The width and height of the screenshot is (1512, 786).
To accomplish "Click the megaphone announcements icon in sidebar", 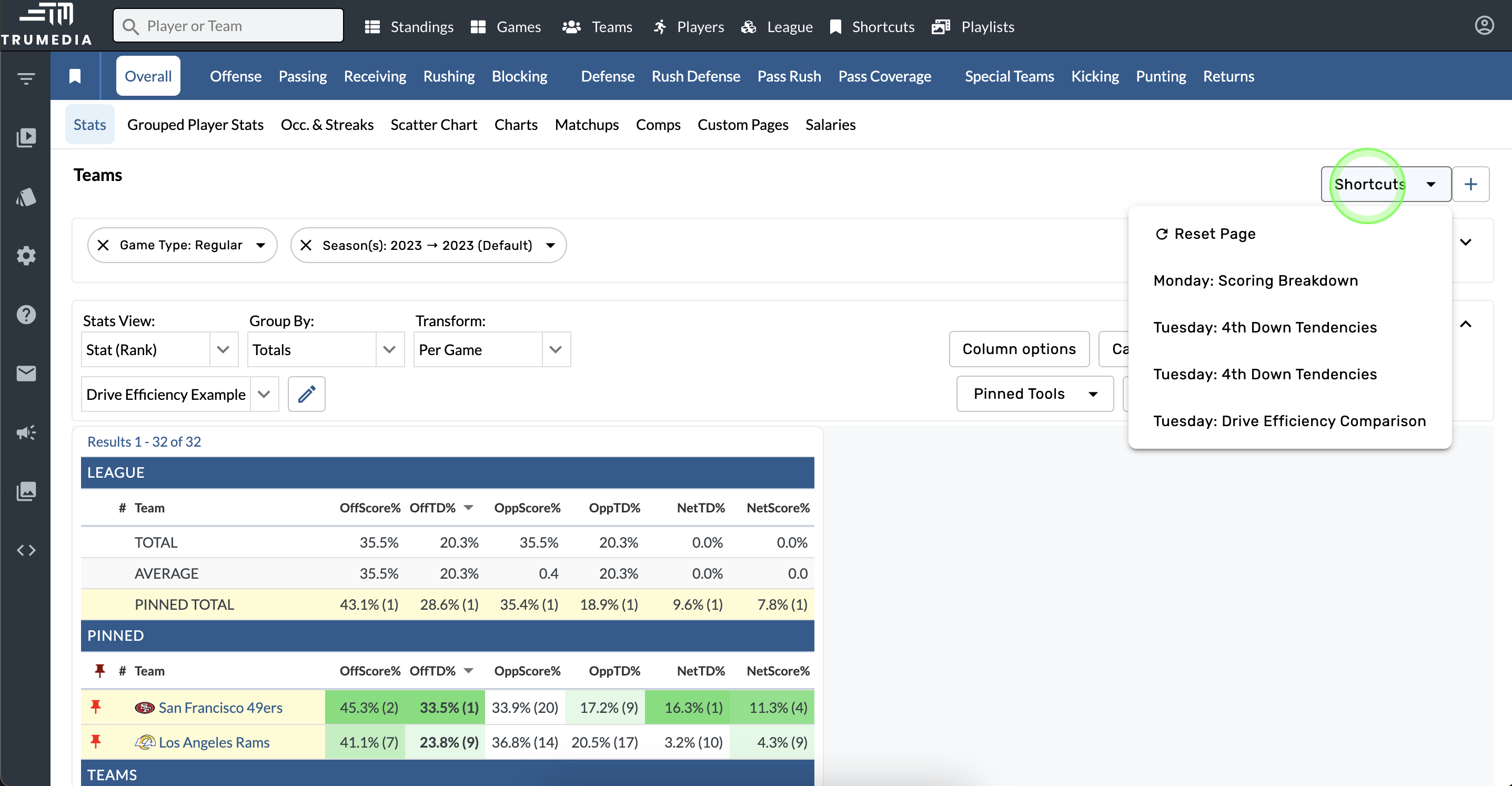I will [x=26, y=432].
